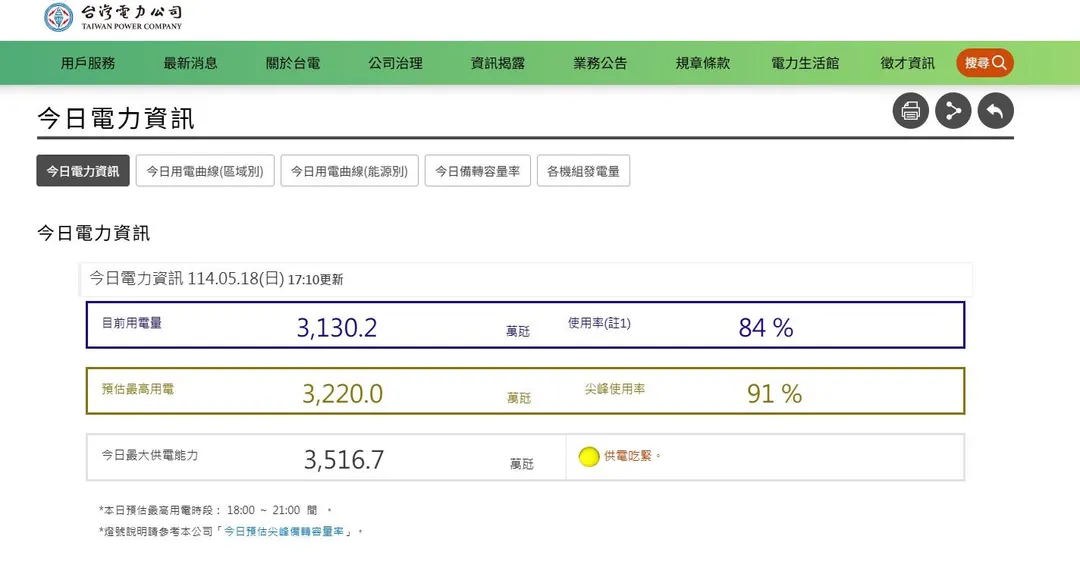Click the 3,130.2 current usage value
Screen dimensions: 1080x564
click(337, 328)
